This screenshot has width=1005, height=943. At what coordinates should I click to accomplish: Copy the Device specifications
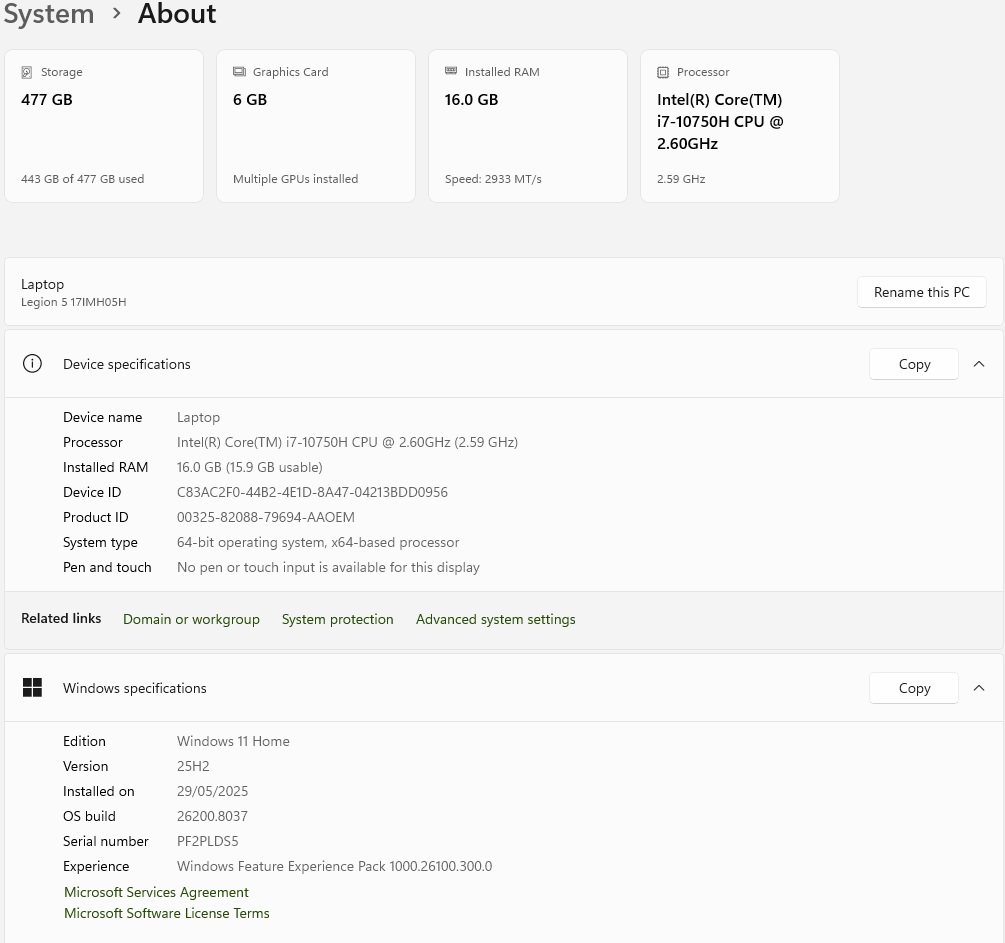tap(914, 364)
